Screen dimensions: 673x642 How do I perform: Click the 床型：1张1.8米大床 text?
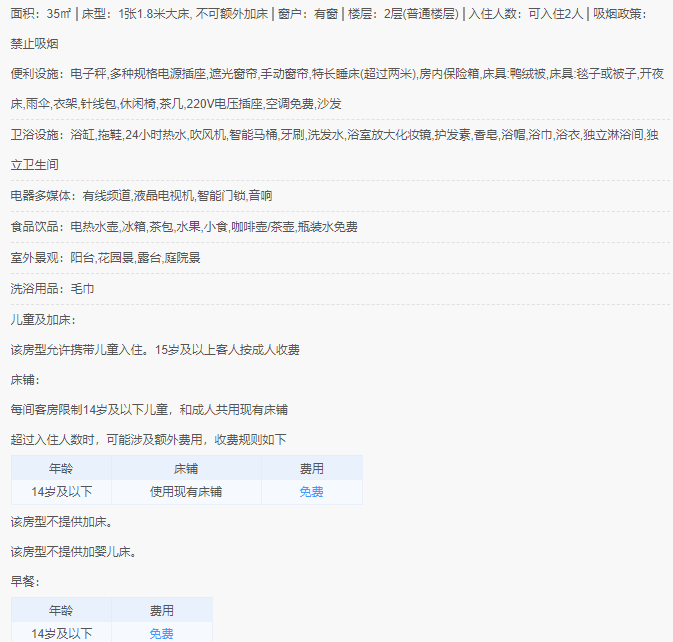pyautogui.click(x=136, y=14)
